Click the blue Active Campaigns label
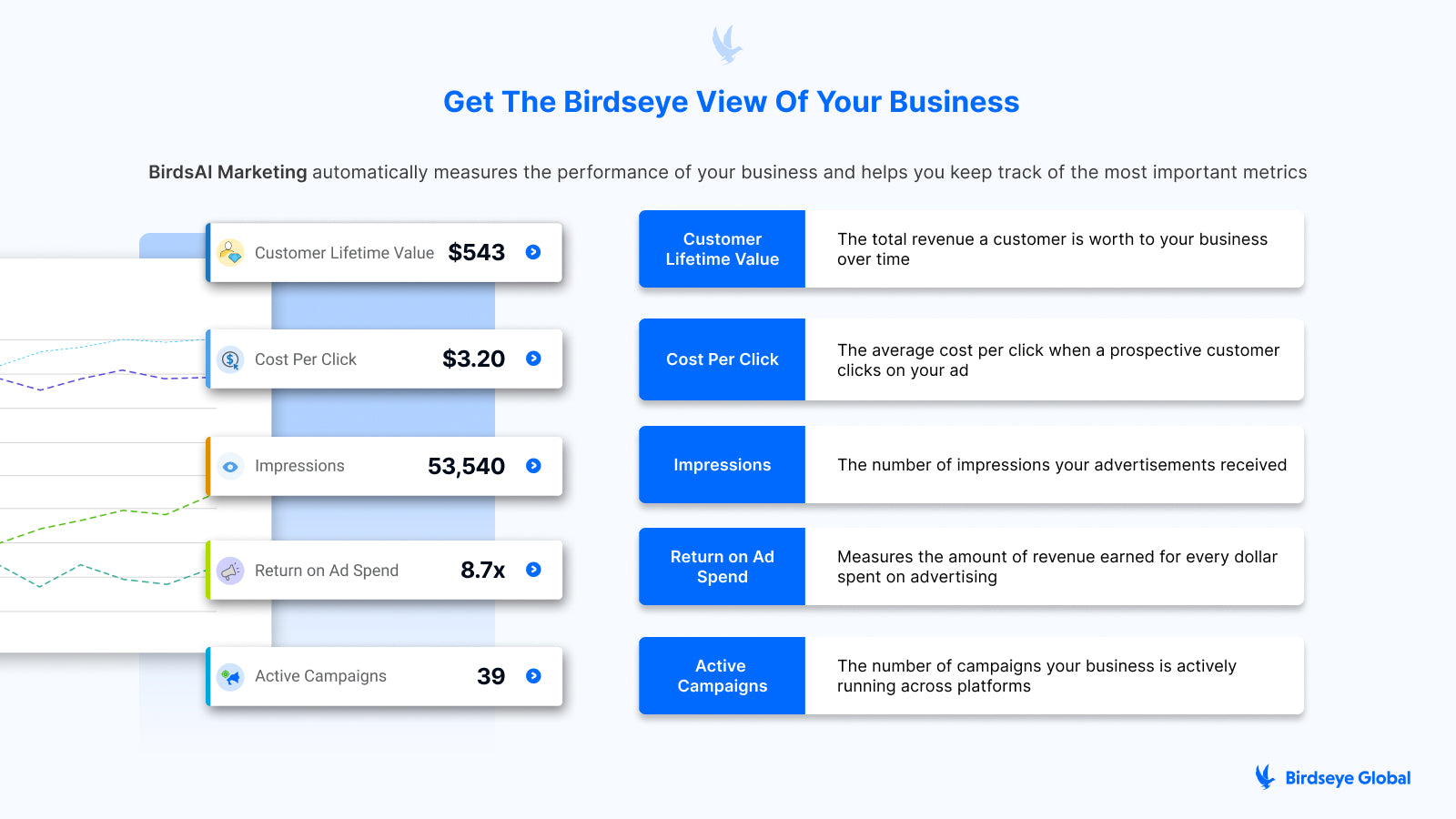The height and width of the screenshot is (819, 1456). [x=722, y=676]
